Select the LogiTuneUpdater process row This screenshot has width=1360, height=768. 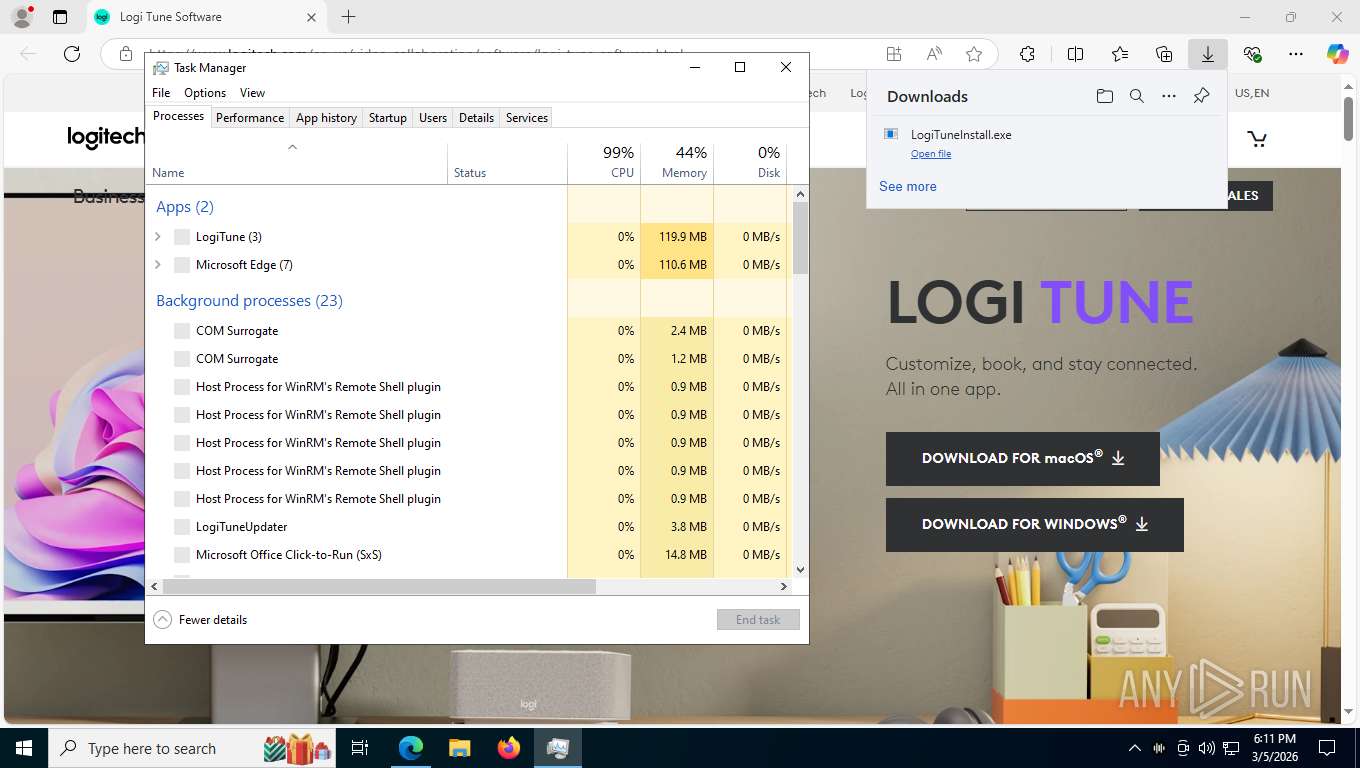click(x=470, y=527)
